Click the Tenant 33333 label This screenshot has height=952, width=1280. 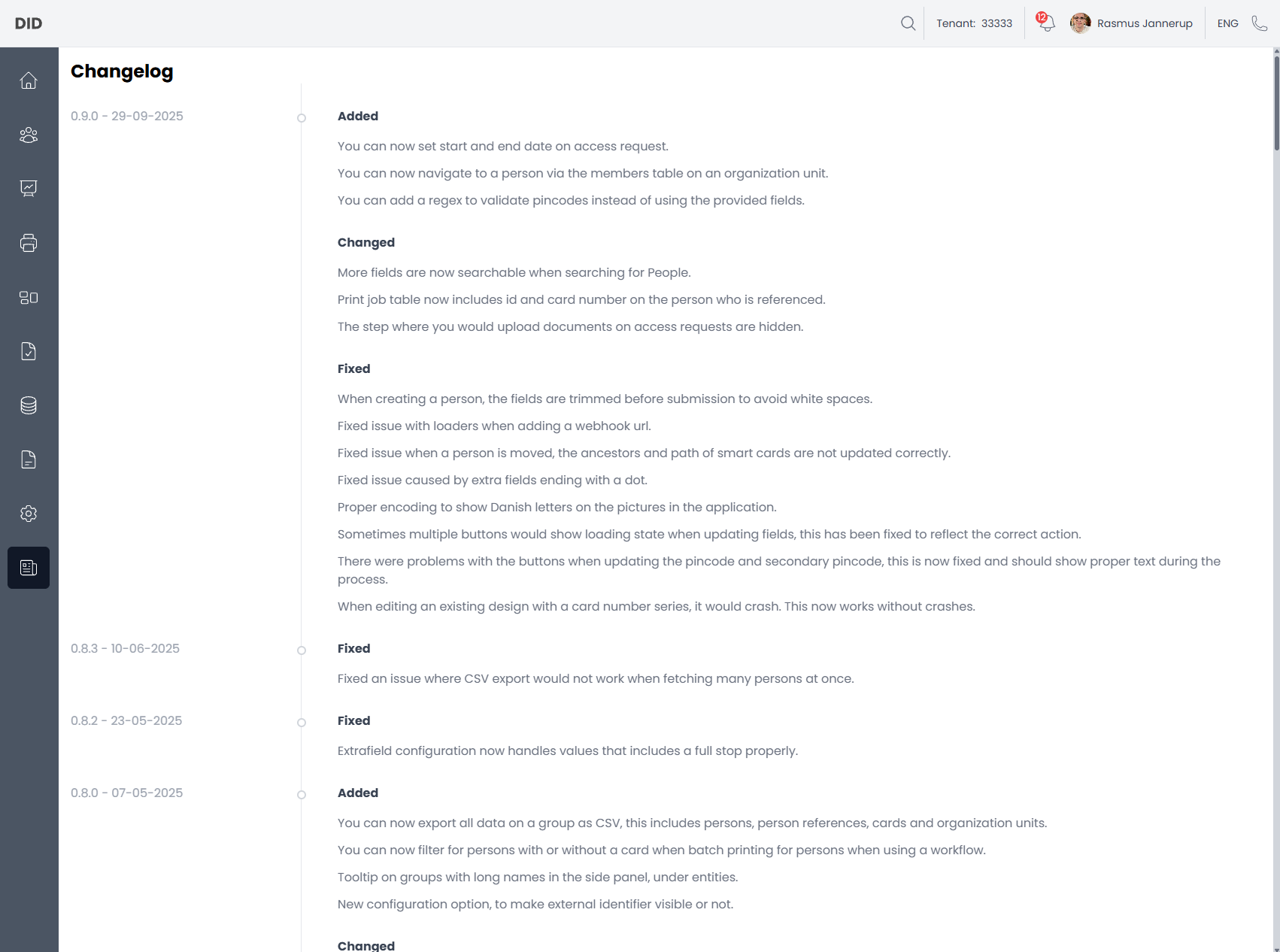coord(974,23)
